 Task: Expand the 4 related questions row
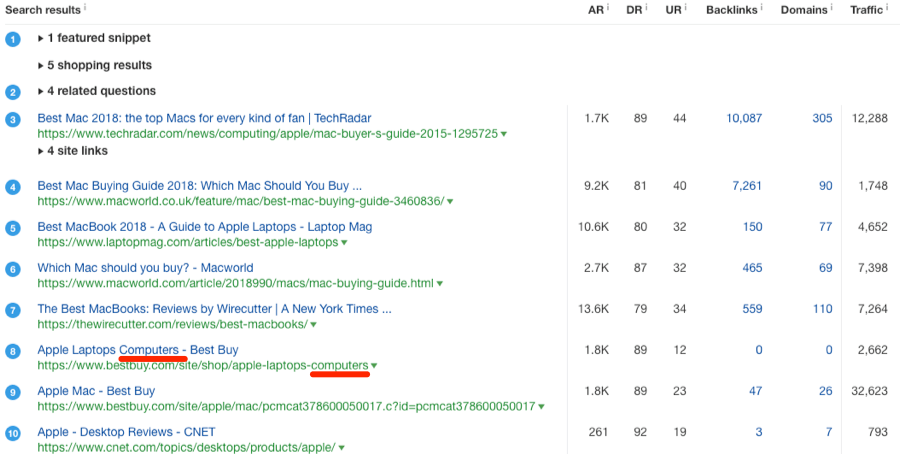click(x=97, y=91)
